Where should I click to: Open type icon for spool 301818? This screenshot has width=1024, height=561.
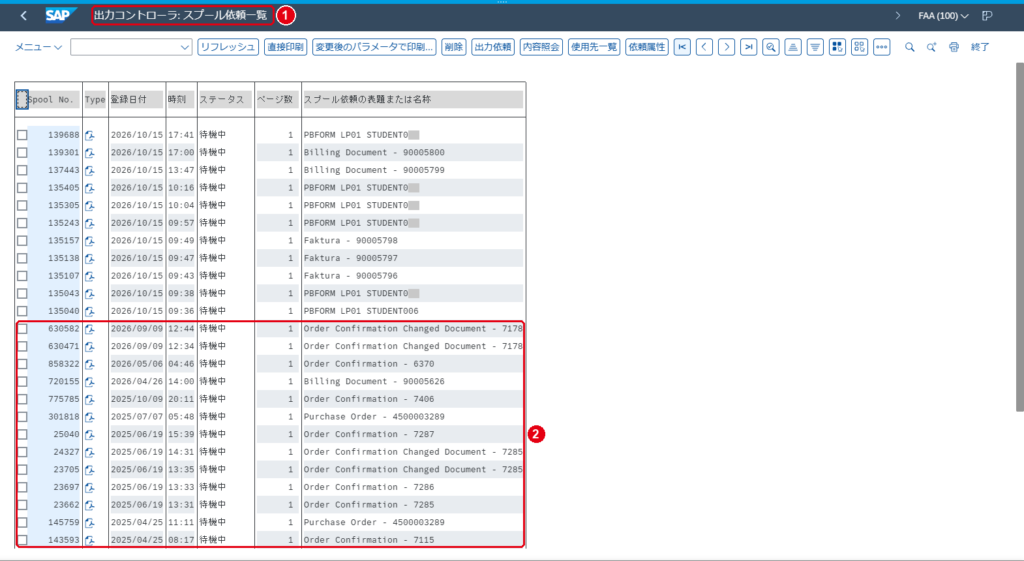[x=89, y=417]
